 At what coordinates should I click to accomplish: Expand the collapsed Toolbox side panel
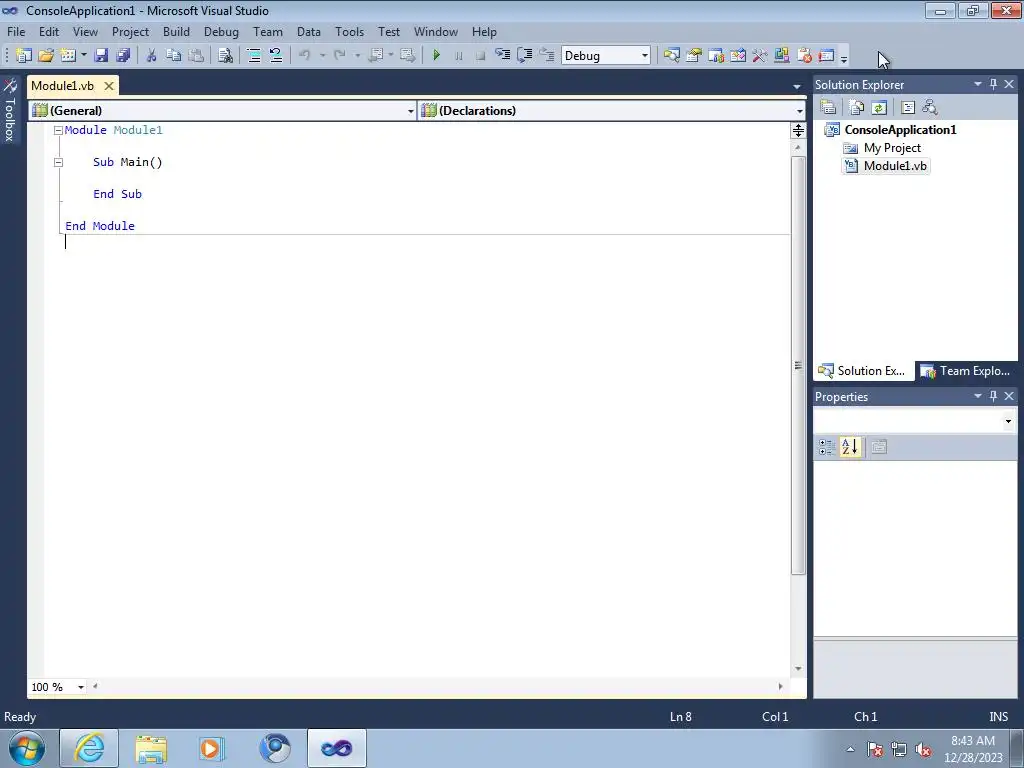(x=10, y=110)
